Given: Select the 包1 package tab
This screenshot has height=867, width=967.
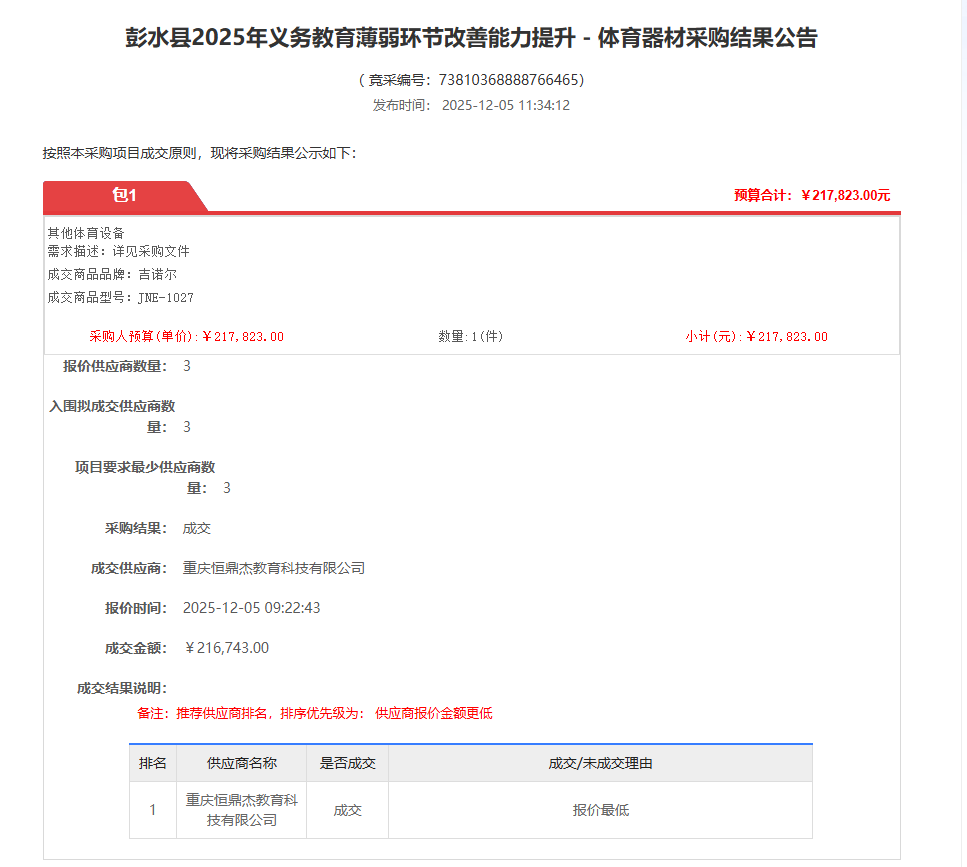Looking at the screenshot, I should point(124,196).
